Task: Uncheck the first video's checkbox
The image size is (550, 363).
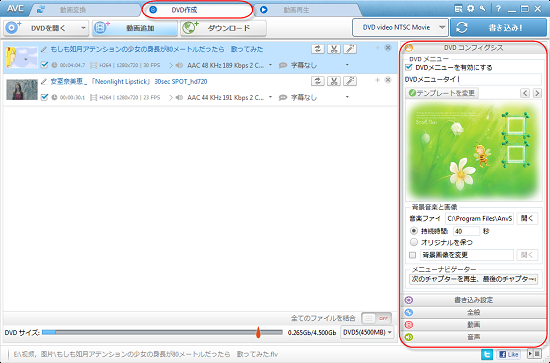Action: pos(44,65)
